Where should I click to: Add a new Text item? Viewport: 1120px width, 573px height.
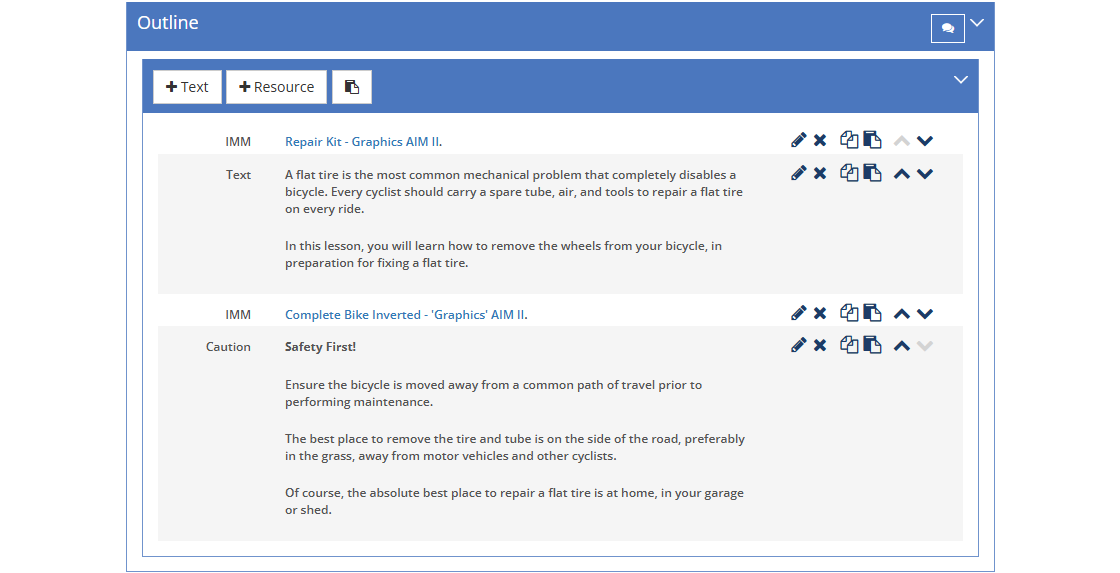187,87
